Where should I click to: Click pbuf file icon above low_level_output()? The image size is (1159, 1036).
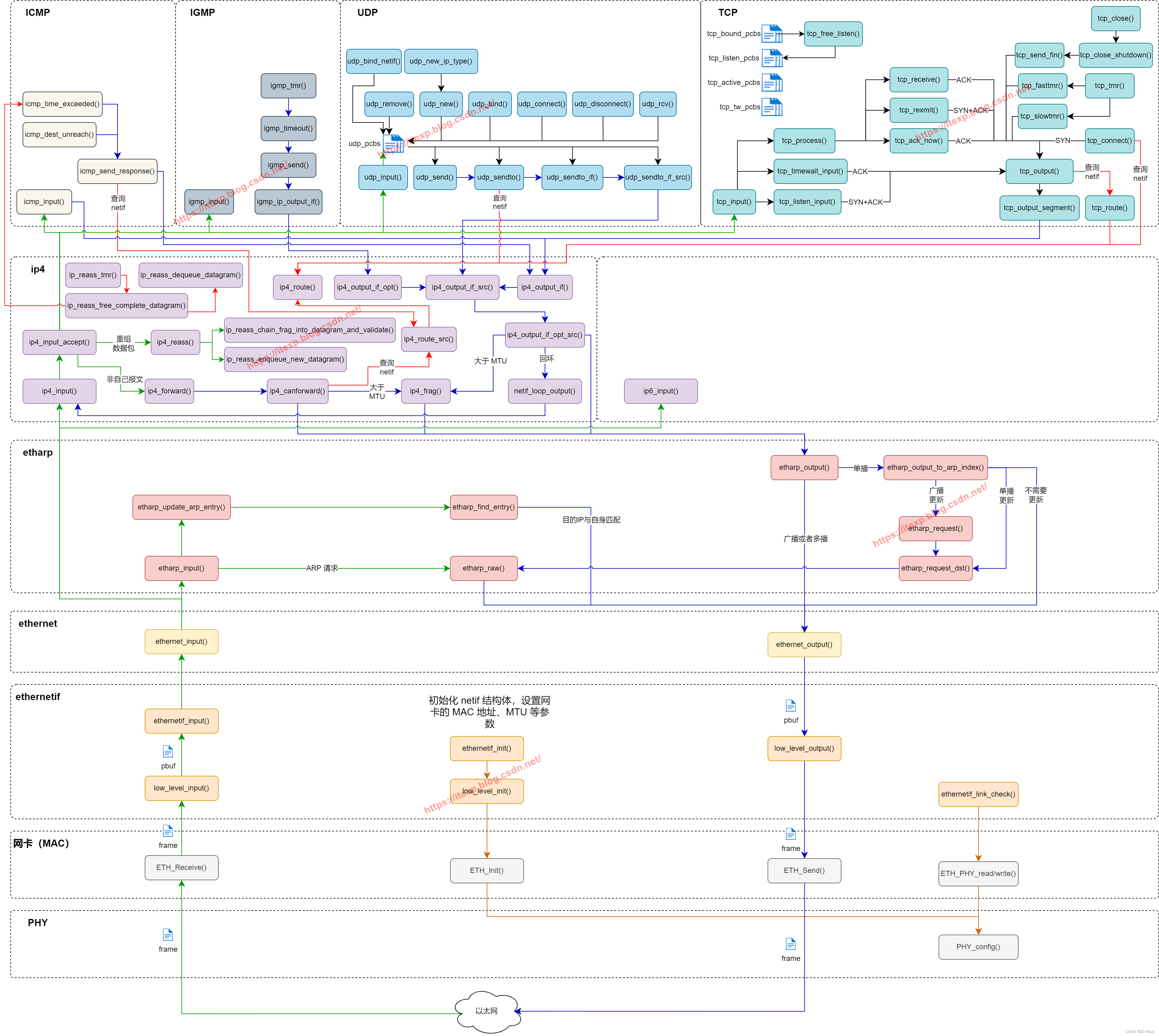[x=790, y=706]
